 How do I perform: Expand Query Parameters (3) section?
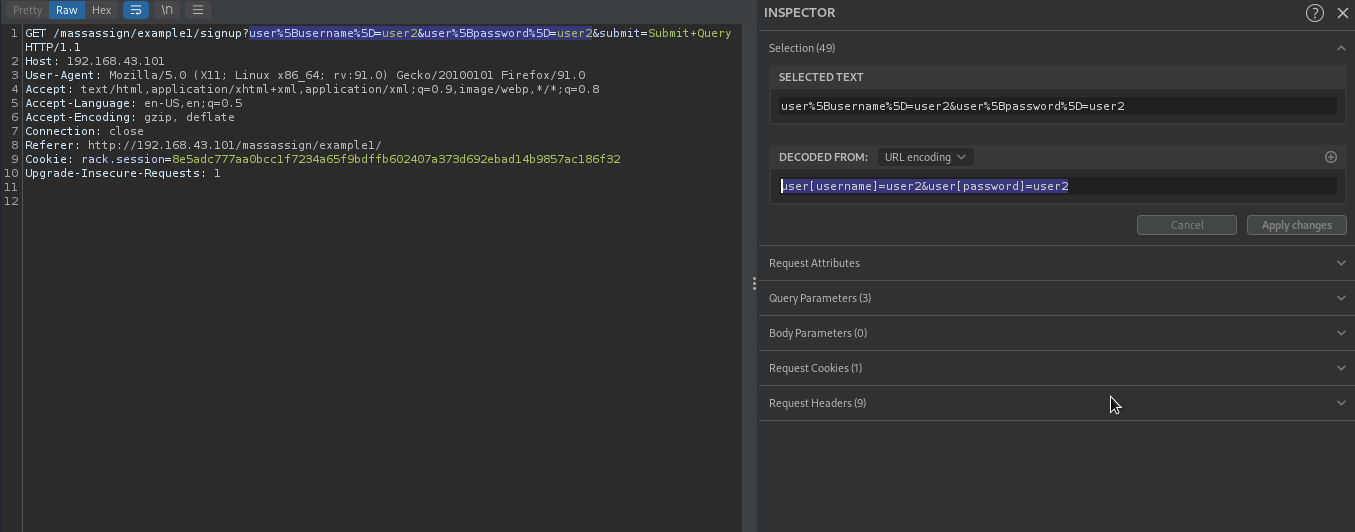point(1056,298)
